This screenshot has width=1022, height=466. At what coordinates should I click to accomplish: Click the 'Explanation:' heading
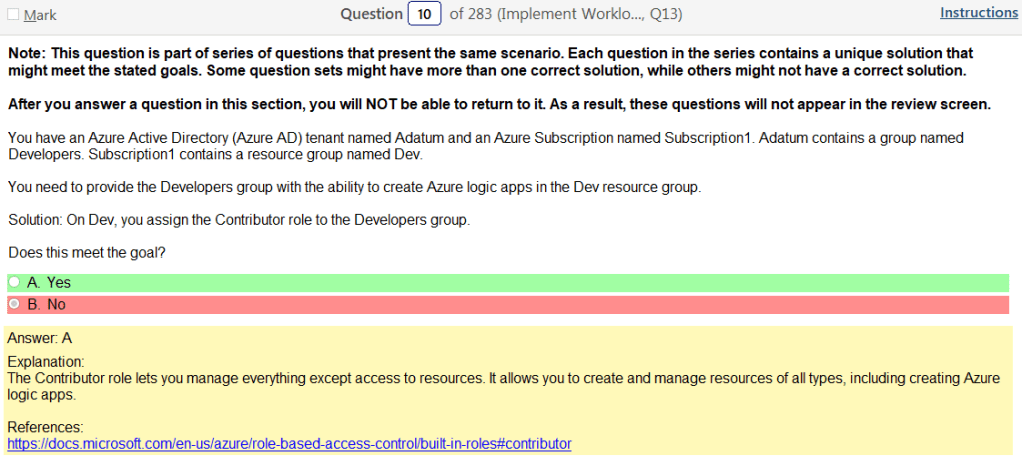[x=45, y=361]
